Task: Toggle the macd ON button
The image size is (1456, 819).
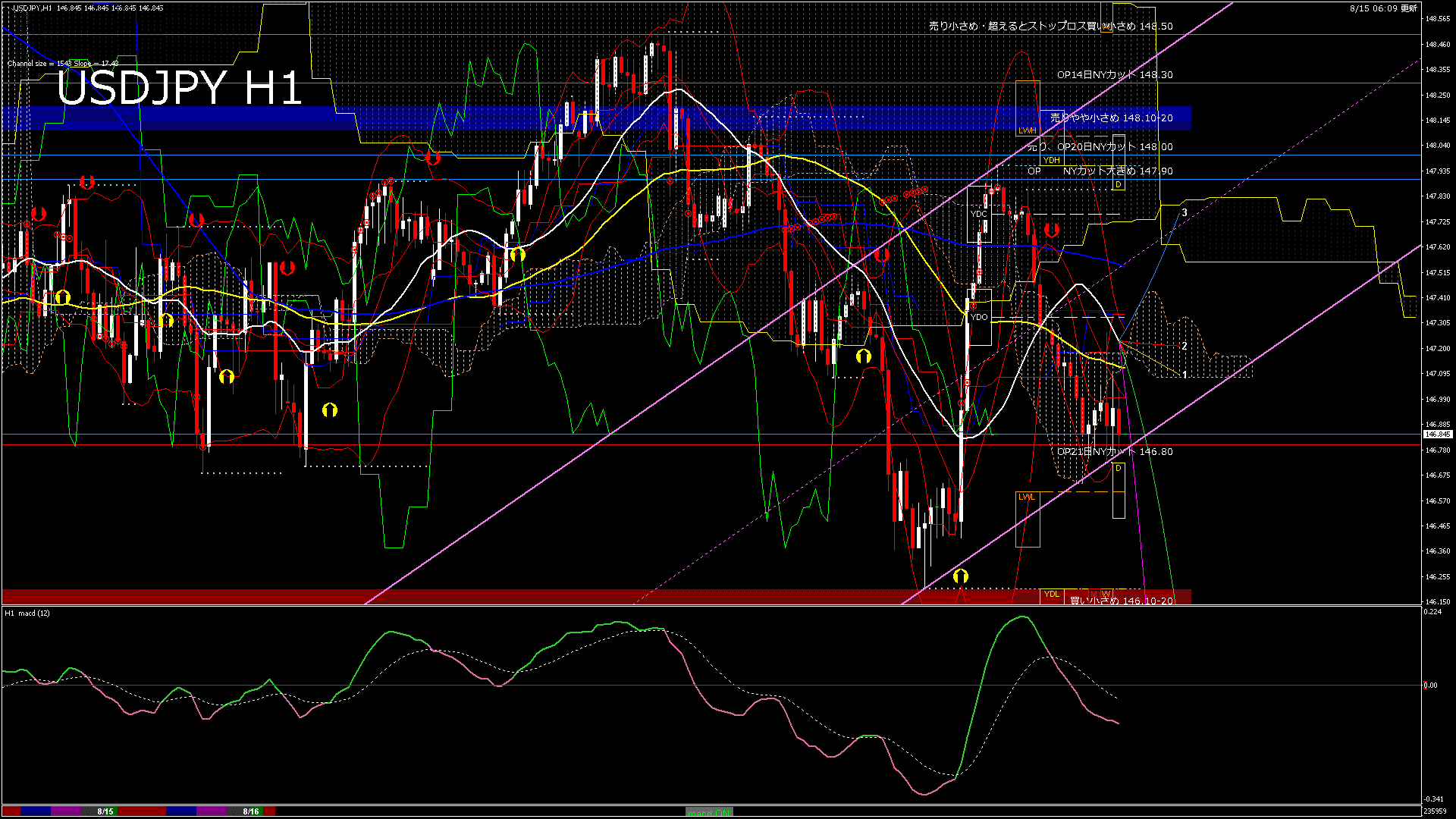Action: tap(709, 811)
